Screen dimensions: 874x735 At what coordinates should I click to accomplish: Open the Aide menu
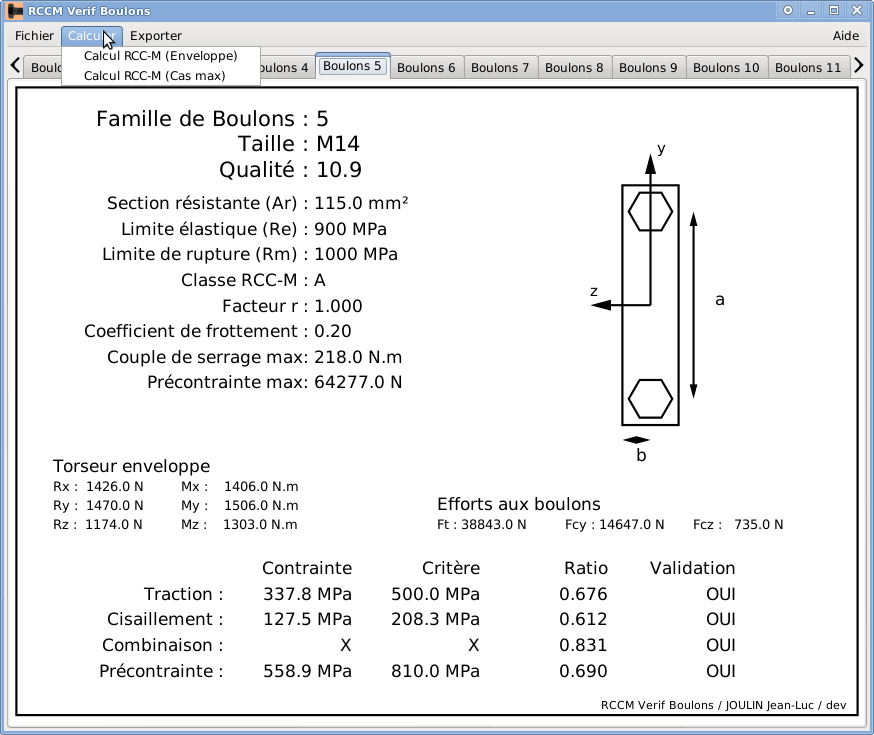[x=846, y=36]
